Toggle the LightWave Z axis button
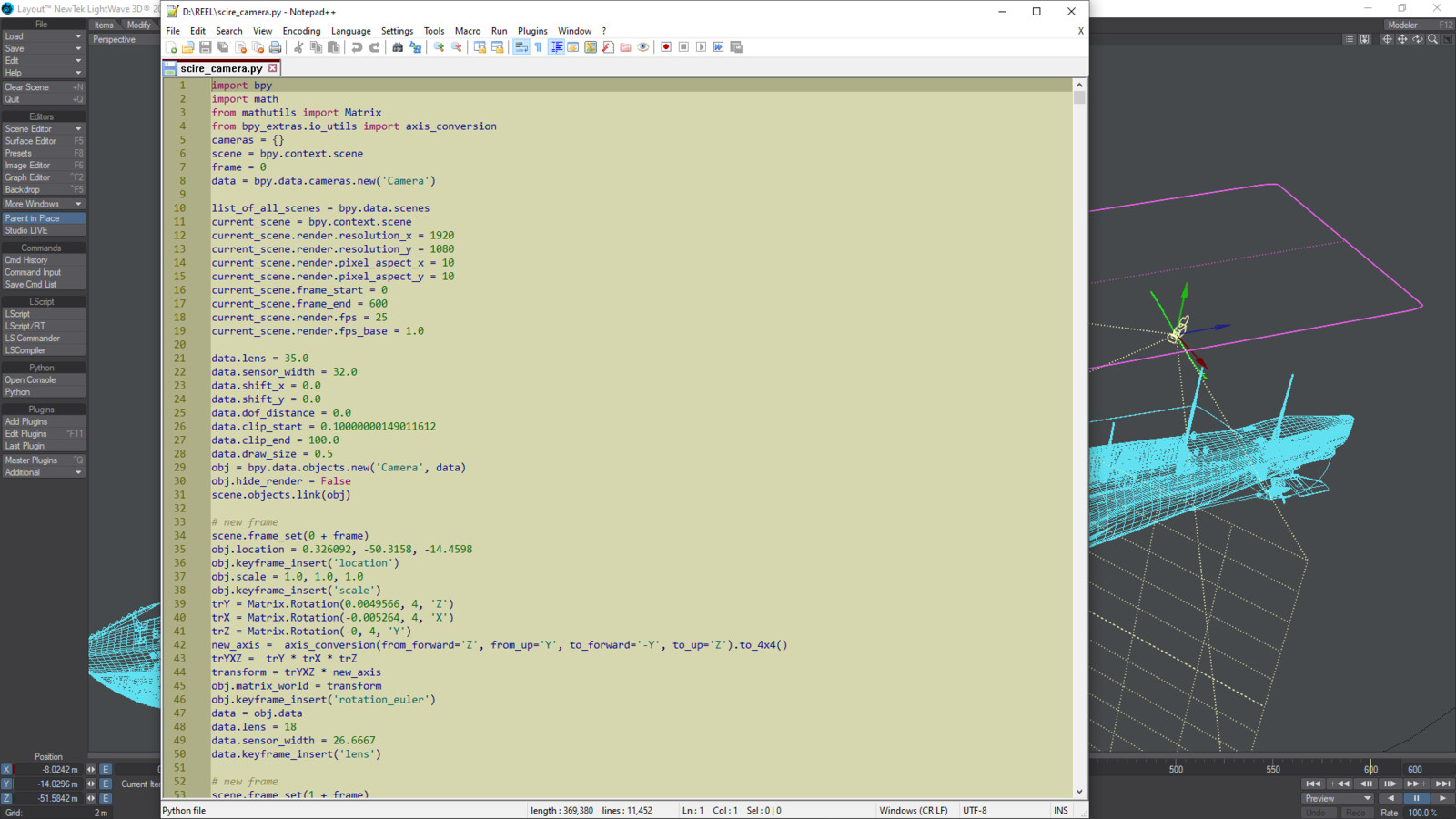This screenshot has height=819, width=1456. 6,798
